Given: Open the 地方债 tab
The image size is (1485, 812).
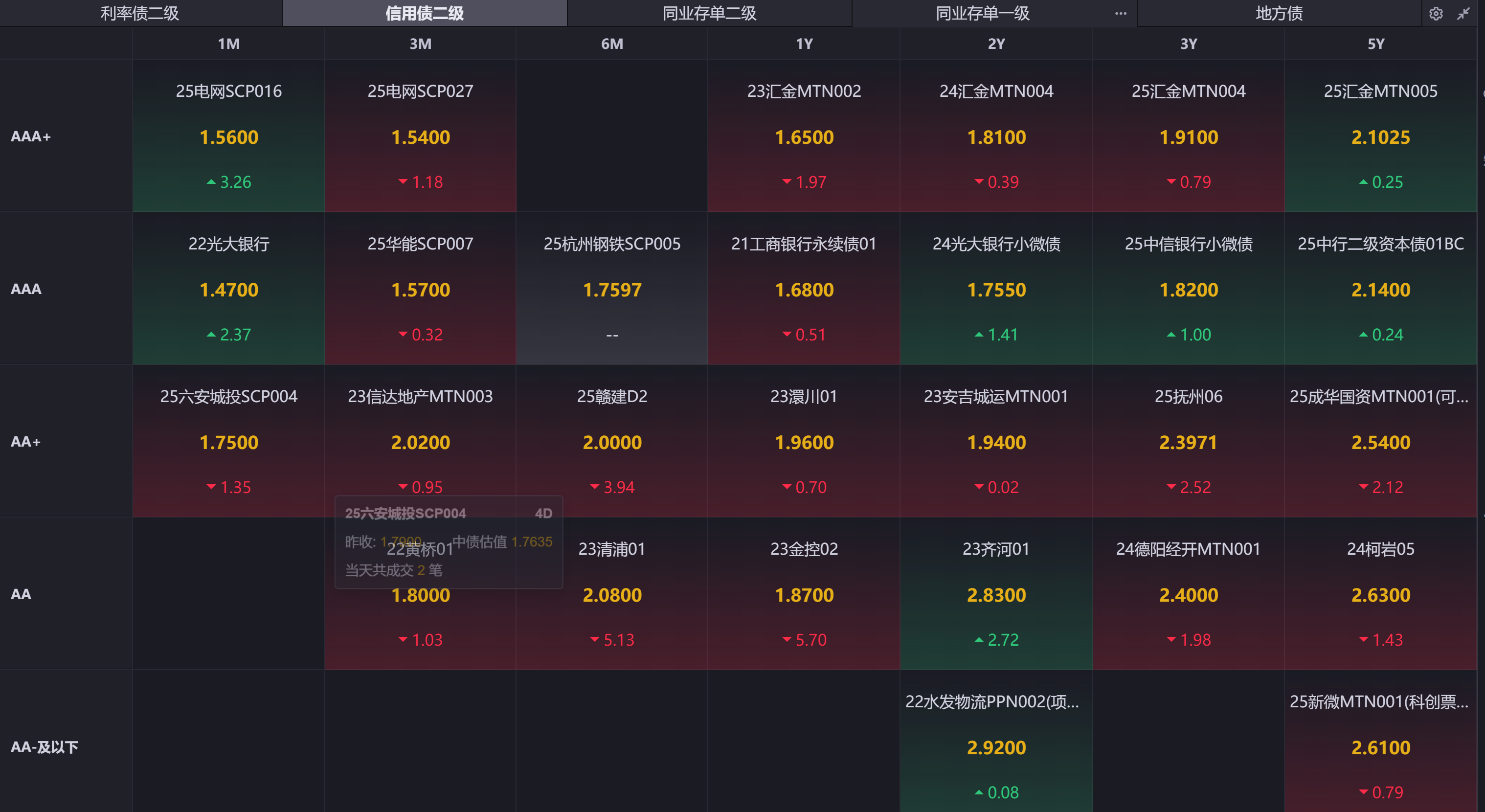Looking at the screenshot, I should pyautogui.click(x=1279, y=13).
